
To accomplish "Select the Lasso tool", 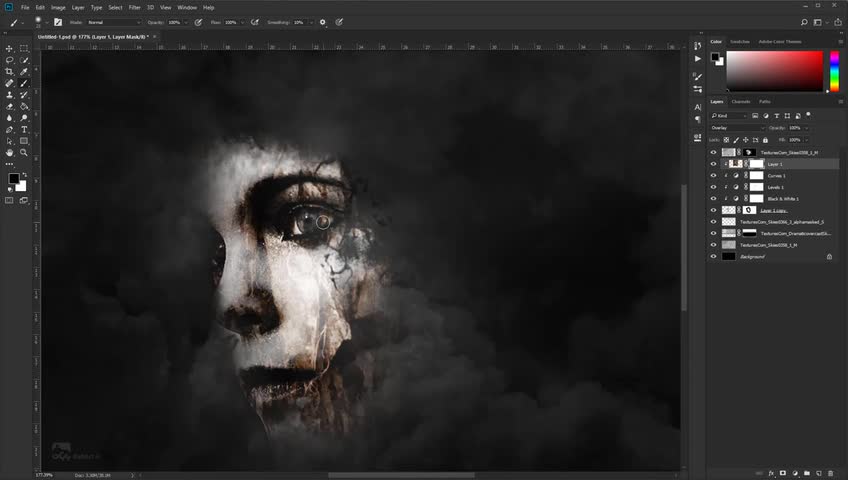I will (x=10, y=60).
